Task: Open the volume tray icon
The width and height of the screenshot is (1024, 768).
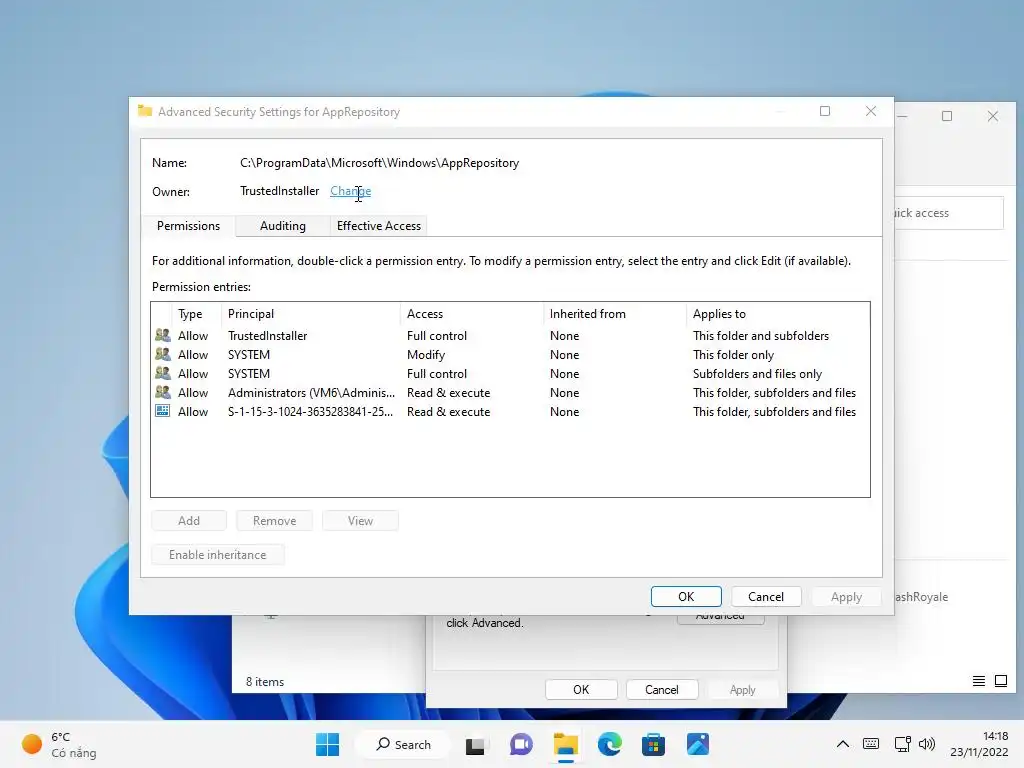Action: (x=926, y=744)
